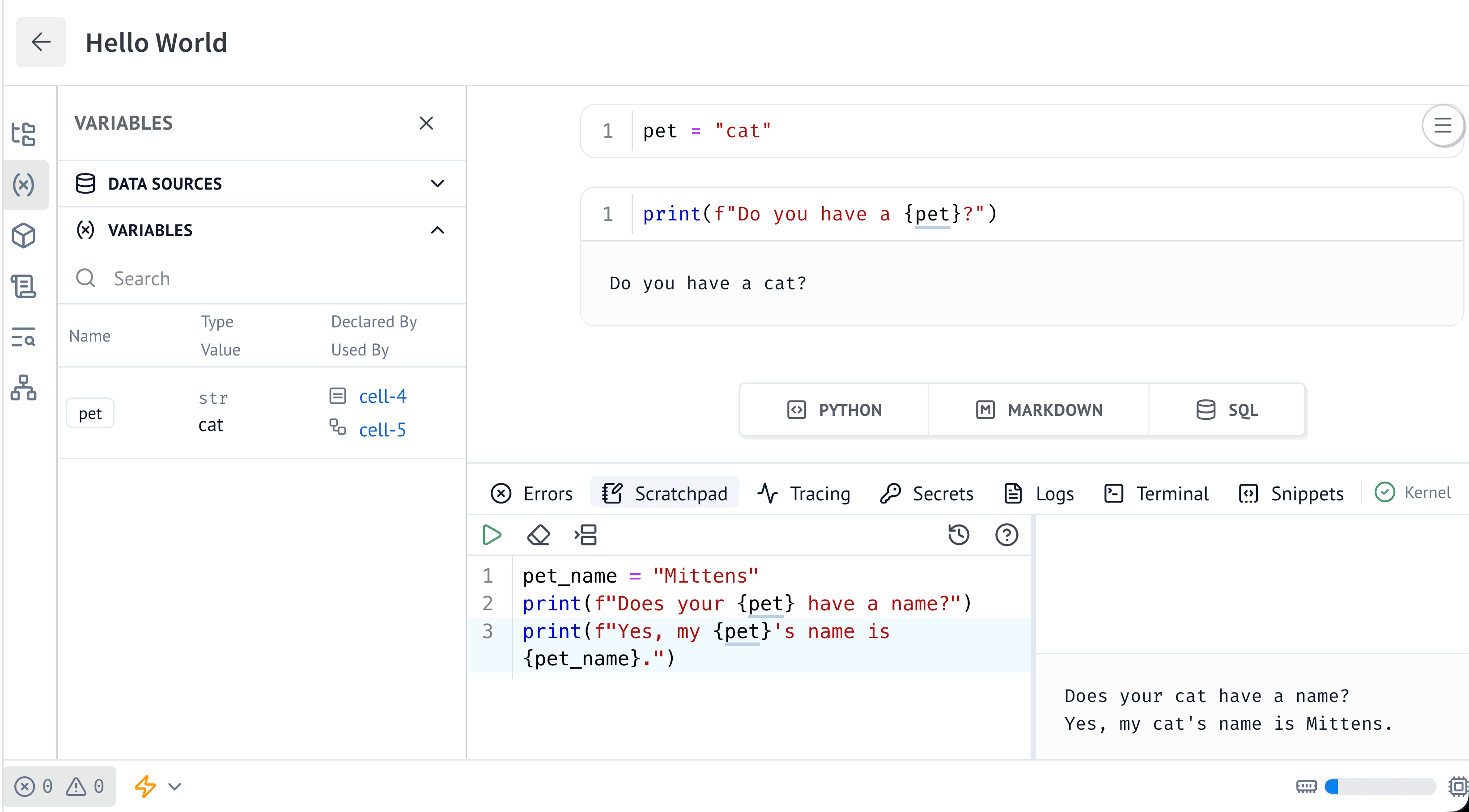1469x812 pixels.
Task: Add a new Markdown cell
Action: coord(1038,410)
